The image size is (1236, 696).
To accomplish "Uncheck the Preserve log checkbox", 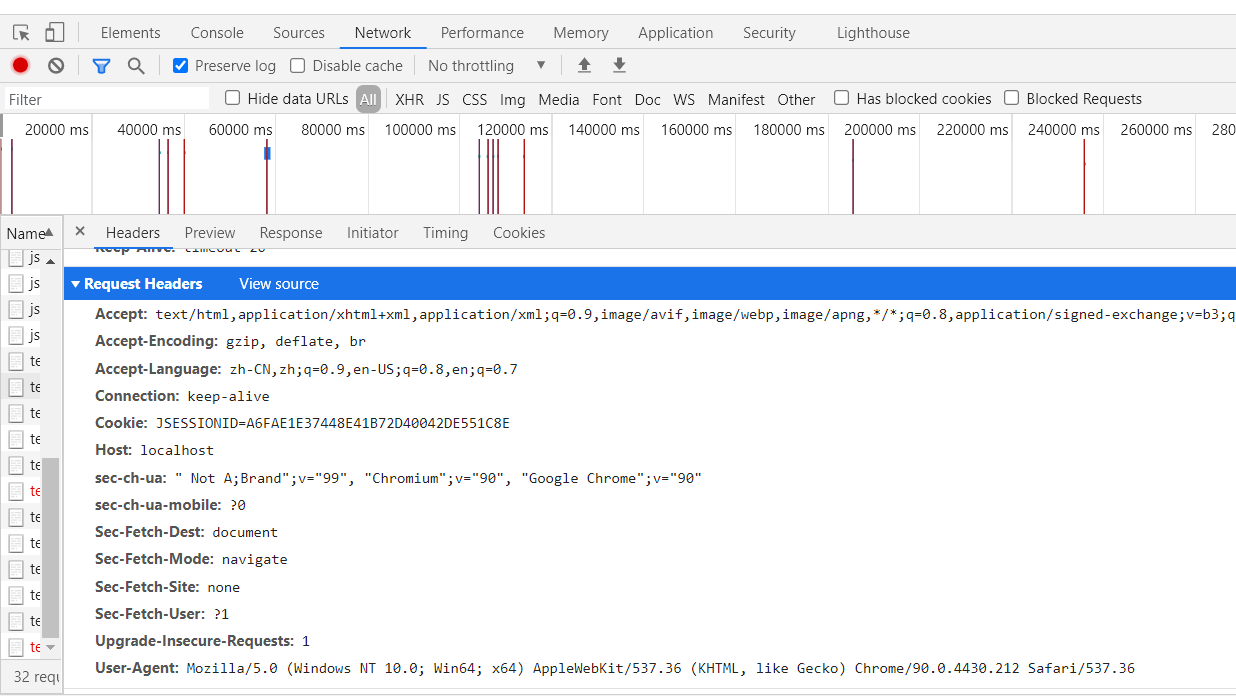I will click(180, 66).
